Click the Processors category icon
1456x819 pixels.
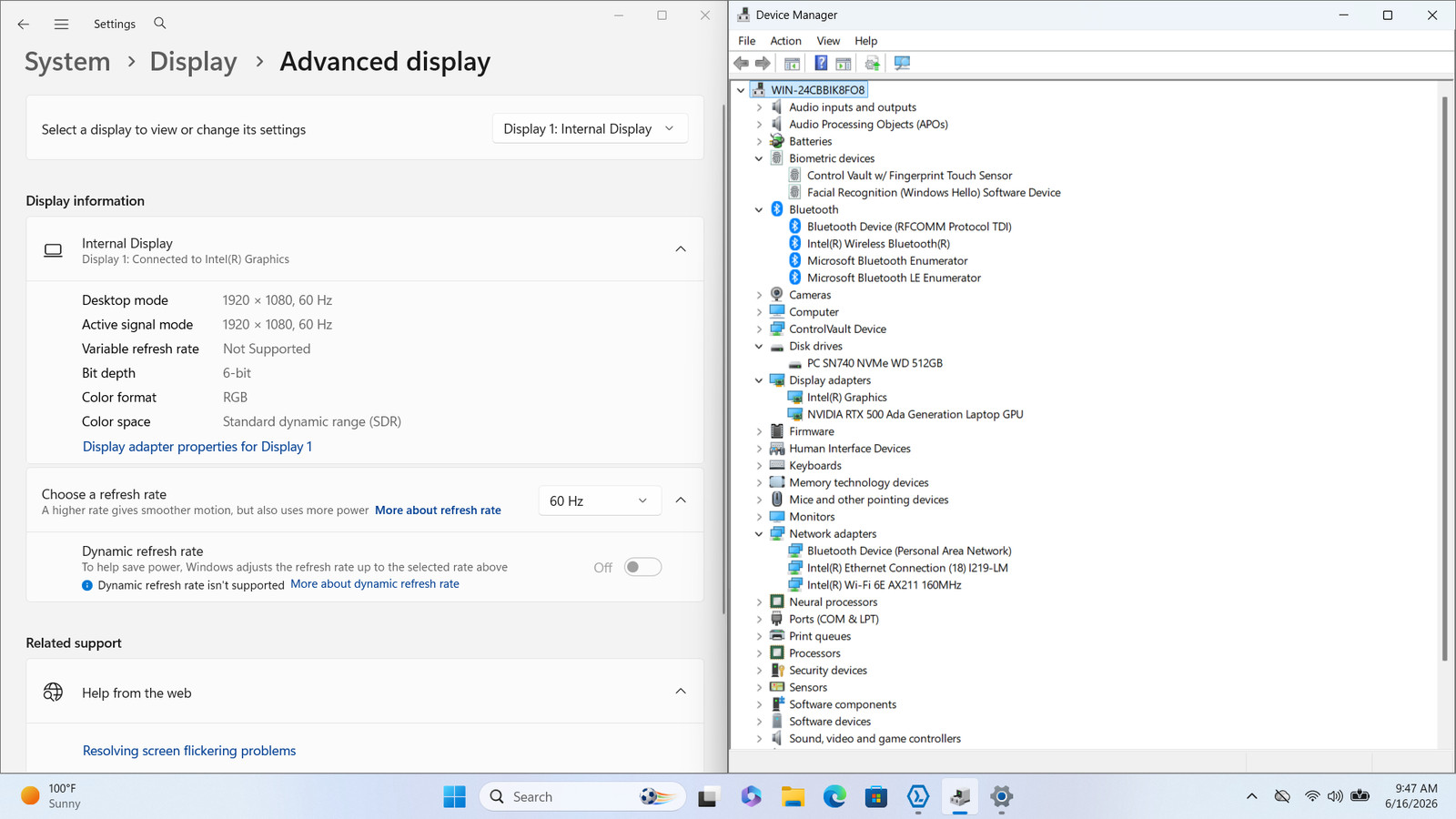pos(777,652)
